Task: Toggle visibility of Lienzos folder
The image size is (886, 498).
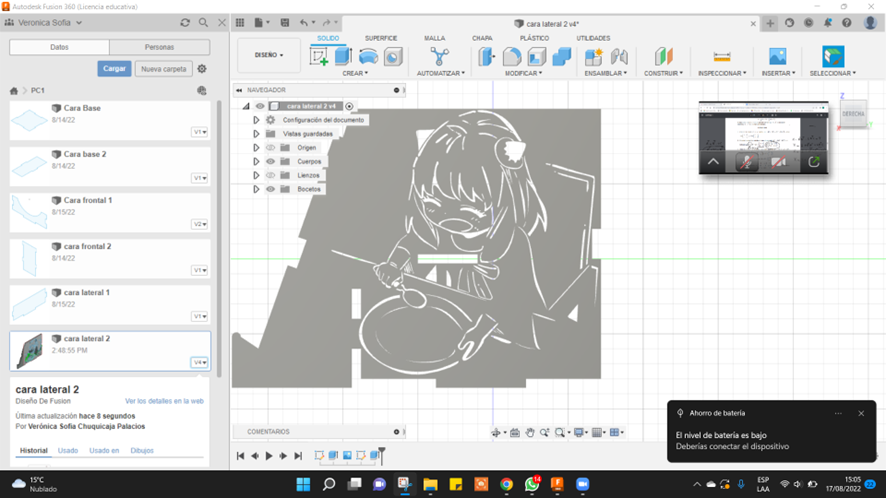Action: click(x=271, y=175)
